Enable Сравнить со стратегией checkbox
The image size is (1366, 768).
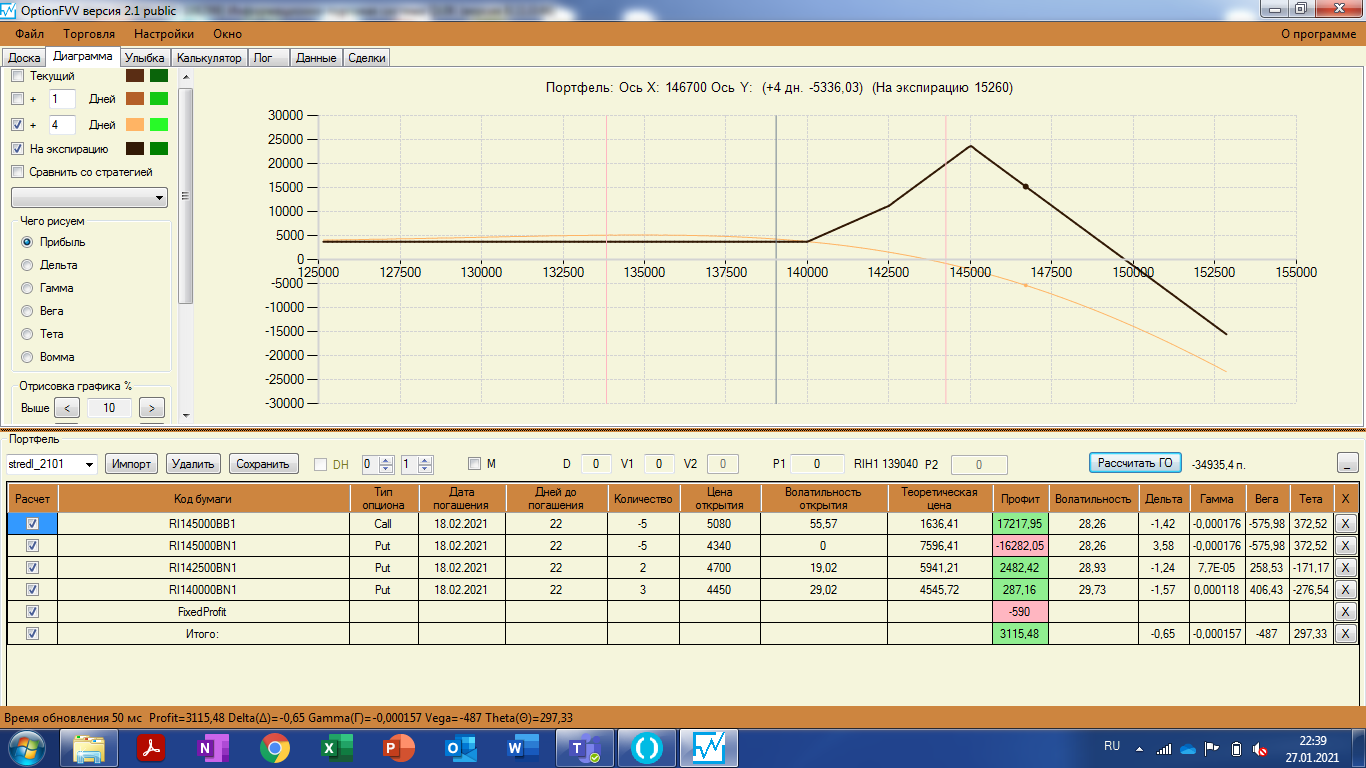[17, 172]
